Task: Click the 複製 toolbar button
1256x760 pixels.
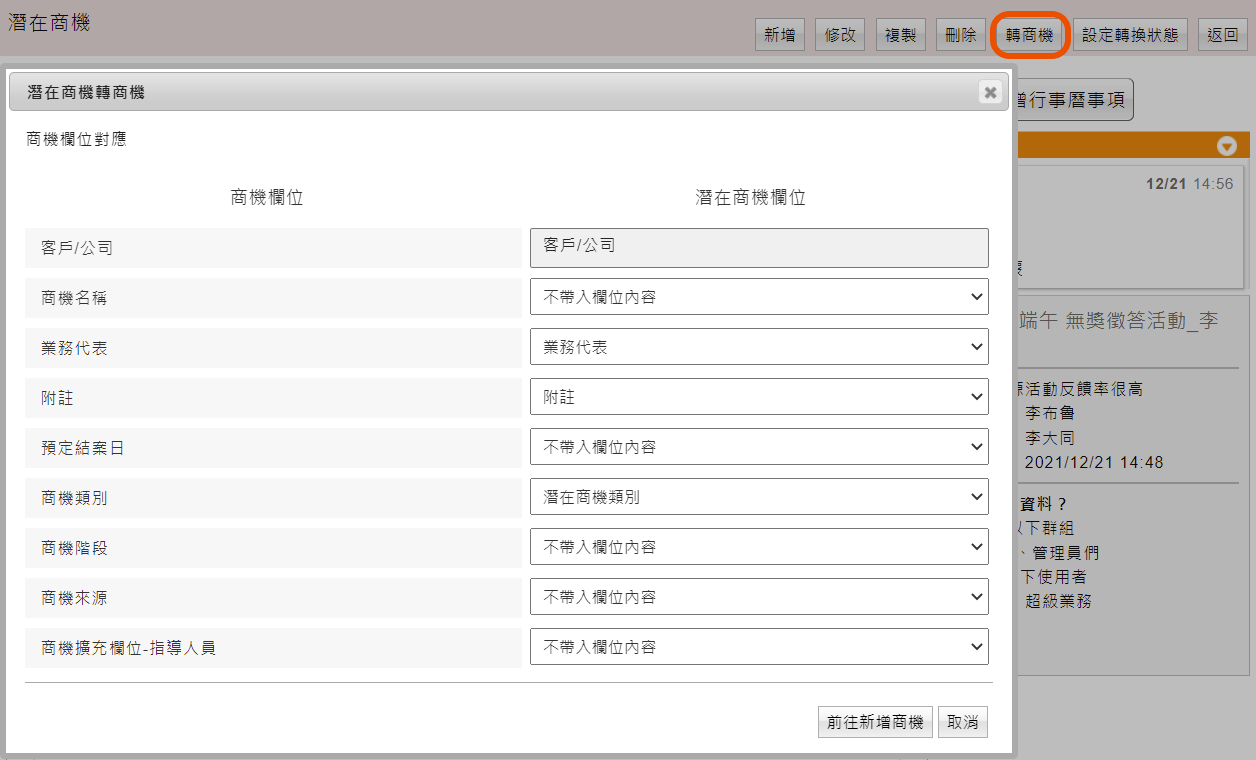Action: [x=901, y=35]
